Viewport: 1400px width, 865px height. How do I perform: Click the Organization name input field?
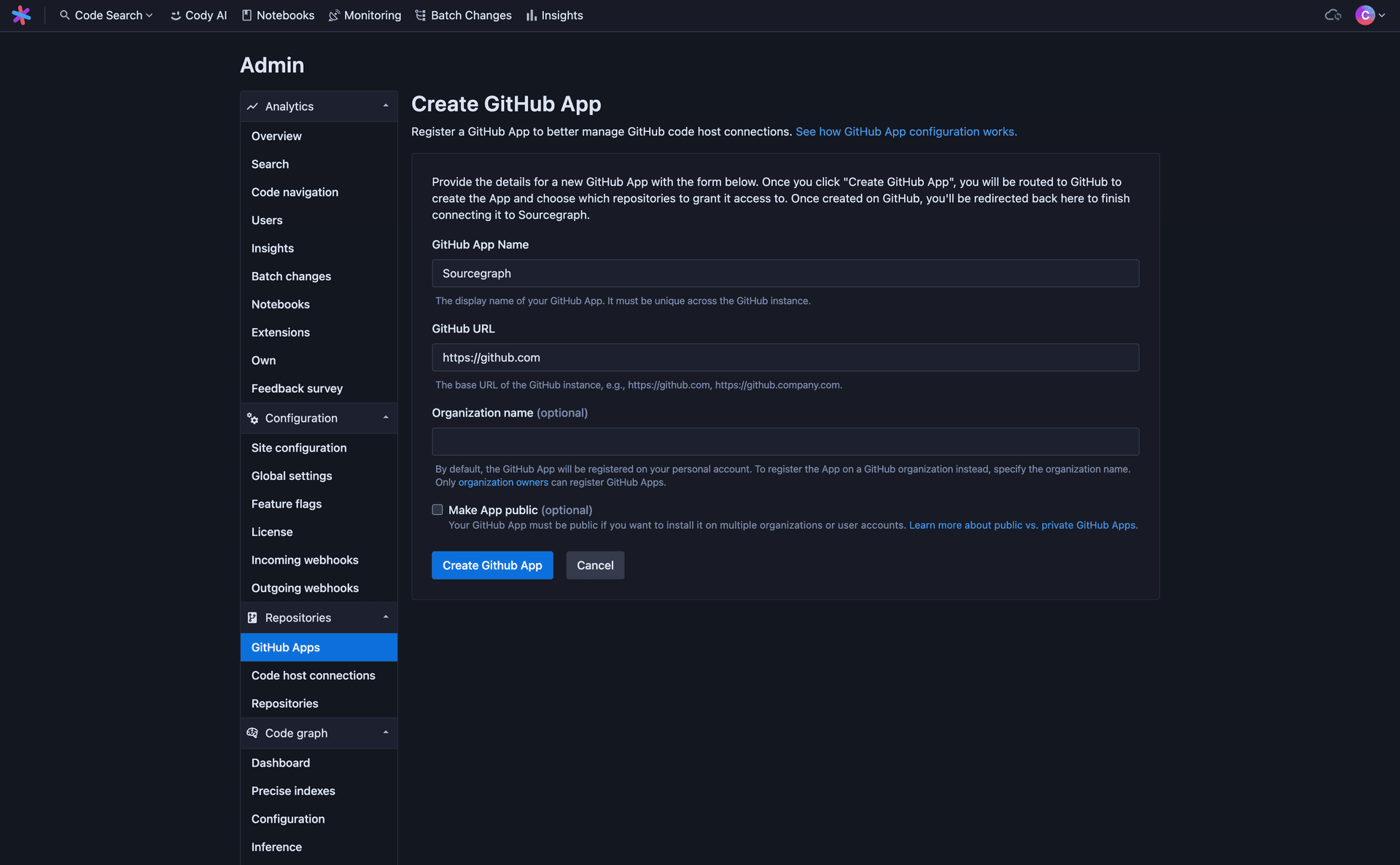pyautogui.click(x=785, y=442)
